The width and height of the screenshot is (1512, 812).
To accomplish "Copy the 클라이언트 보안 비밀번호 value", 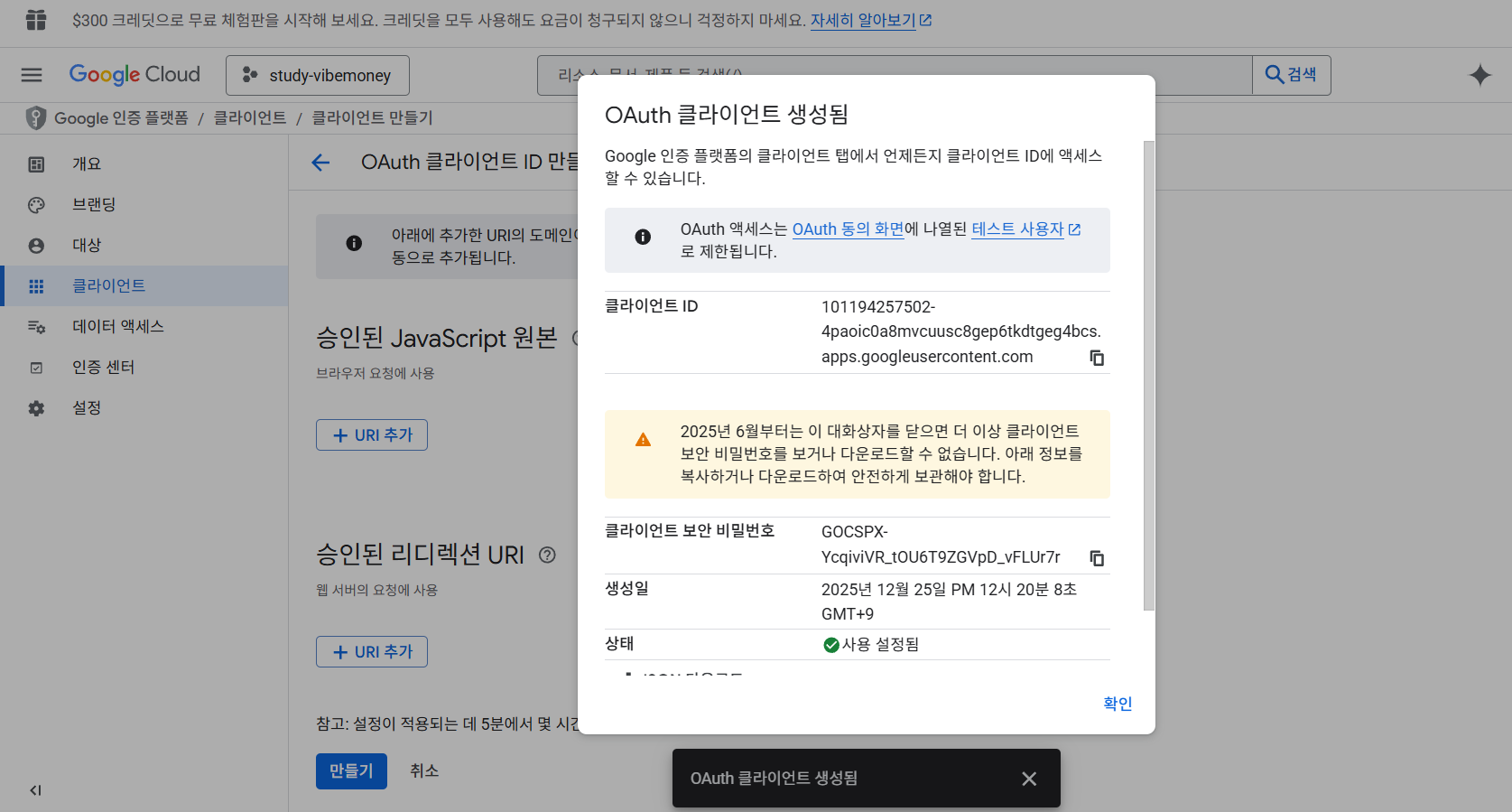I will click(1097, 558).
